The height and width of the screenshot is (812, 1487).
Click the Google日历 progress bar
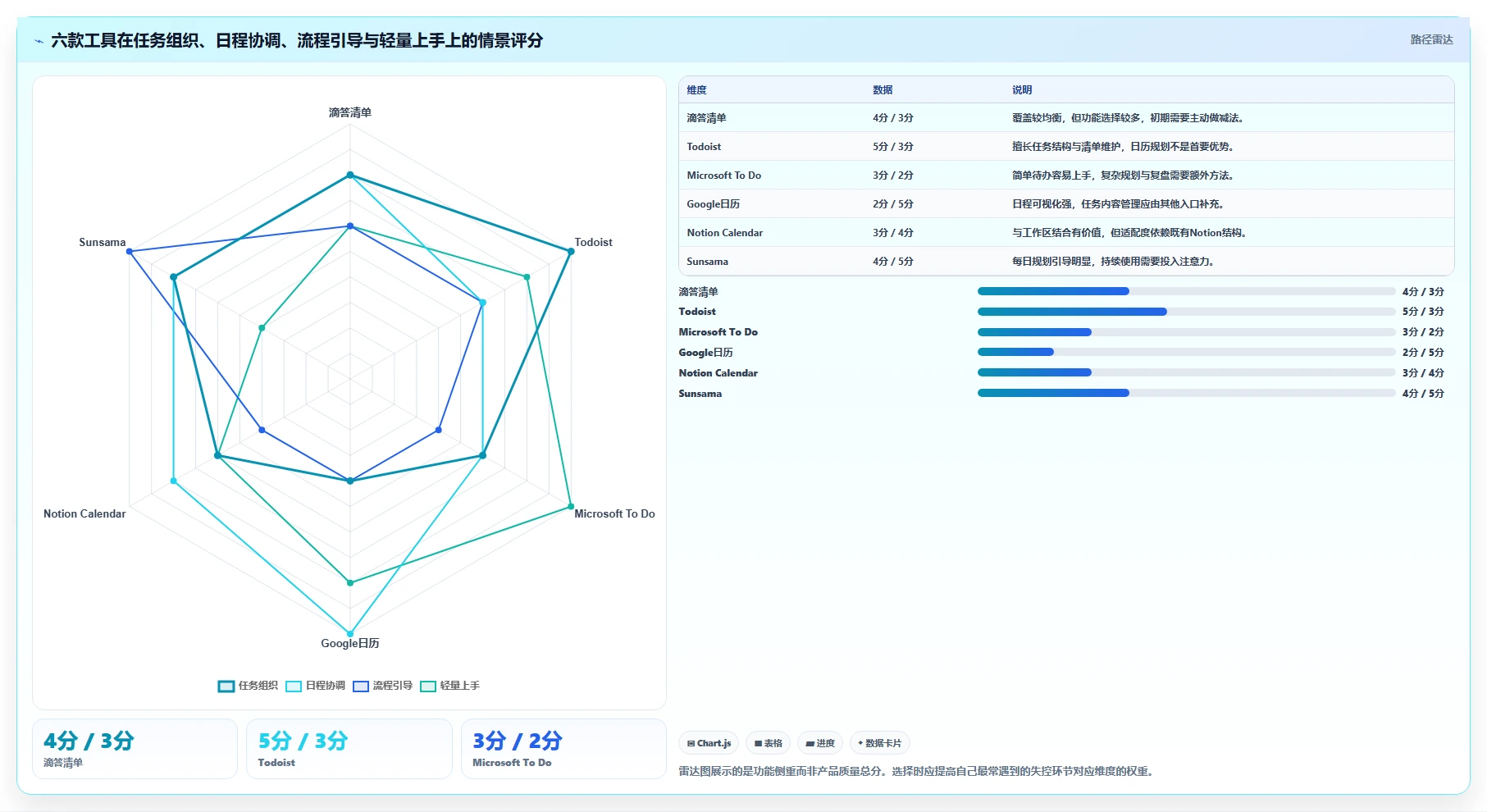pyautogui.click(x=1186, y=352)
